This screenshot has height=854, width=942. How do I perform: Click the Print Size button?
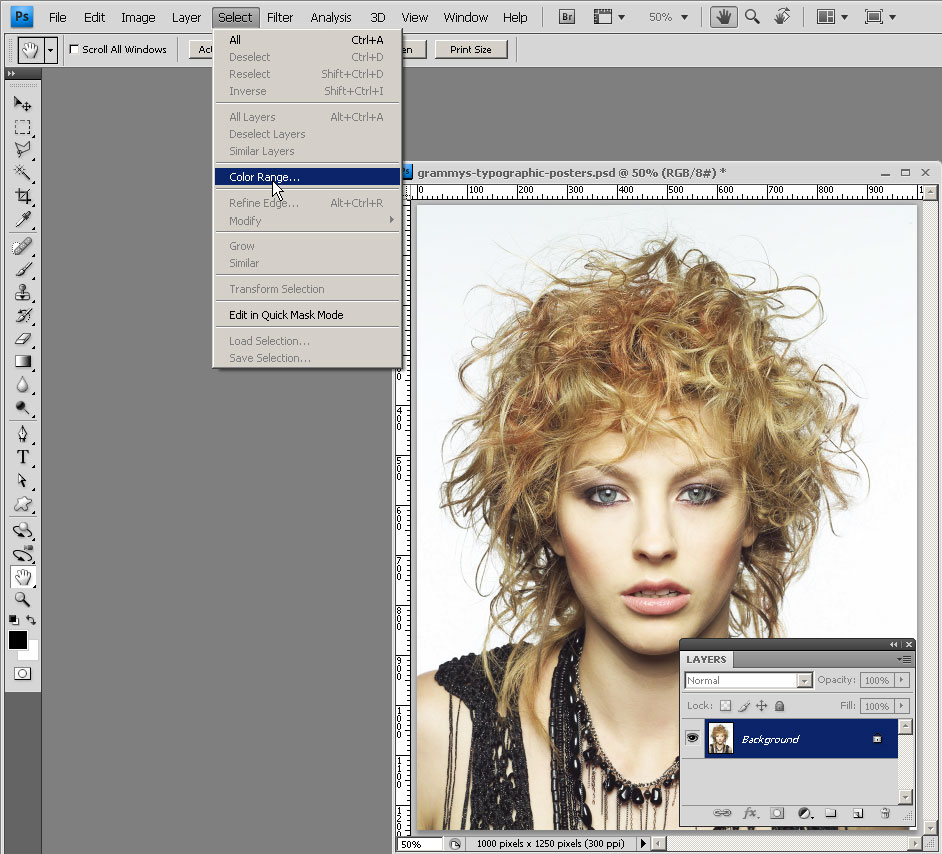[470, 49]
